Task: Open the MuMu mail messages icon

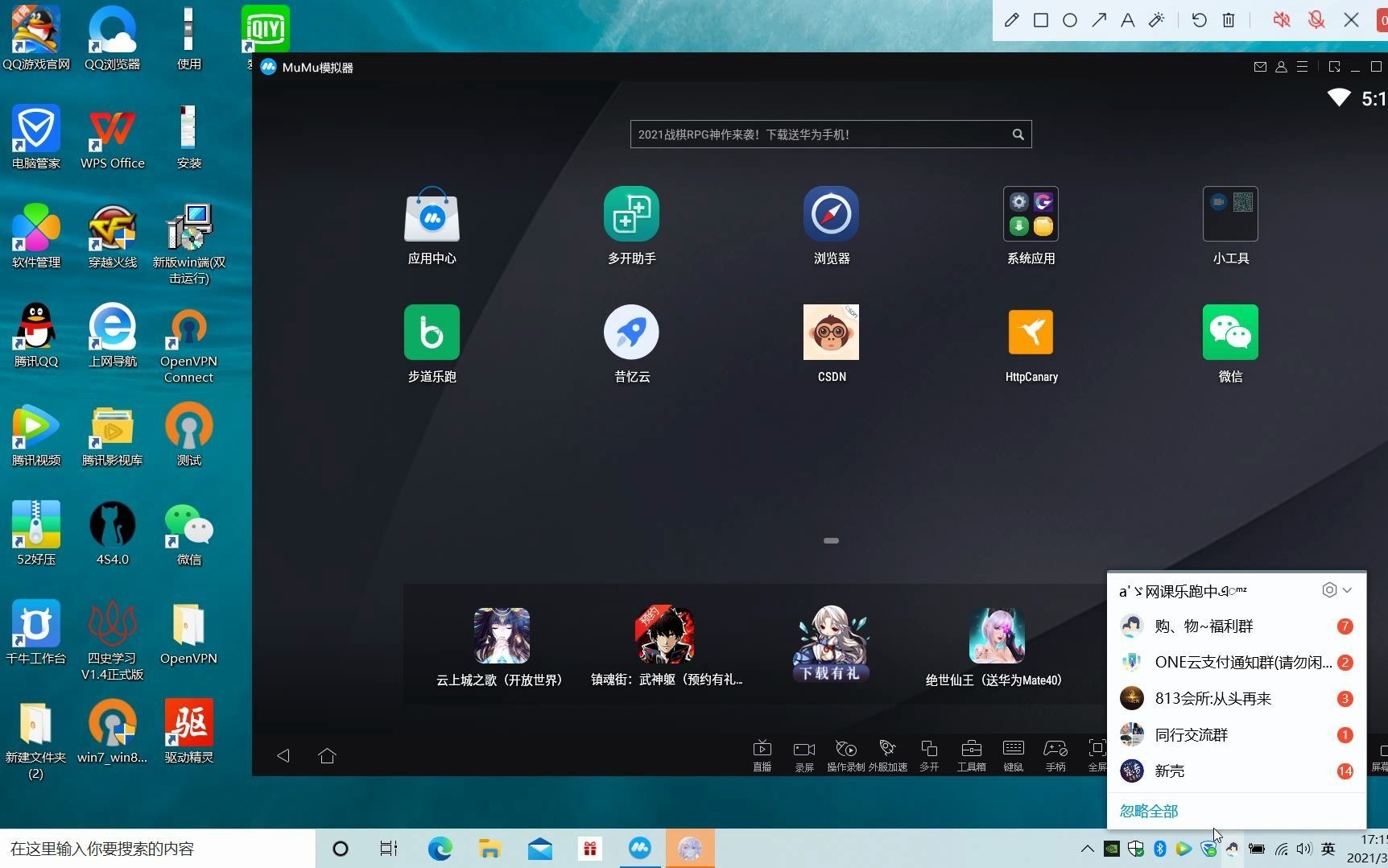Action: pos(1260,67)
